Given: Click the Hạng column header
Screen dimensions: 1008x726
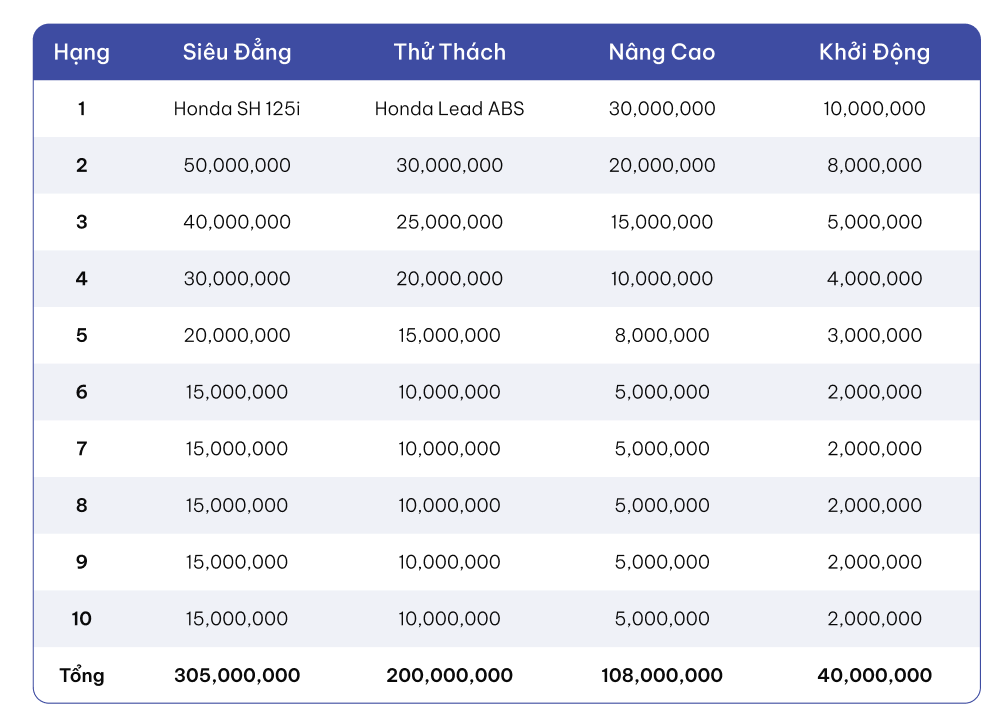Looking at the screenshot, I should tap(82, 53).
